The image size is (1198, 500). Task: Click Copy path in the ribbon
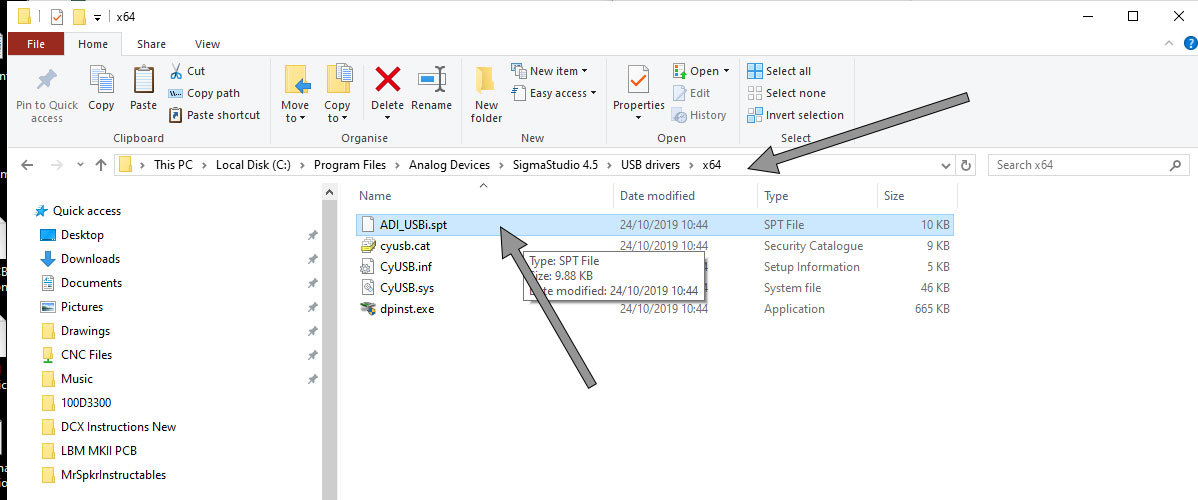[x=203, y=93]
